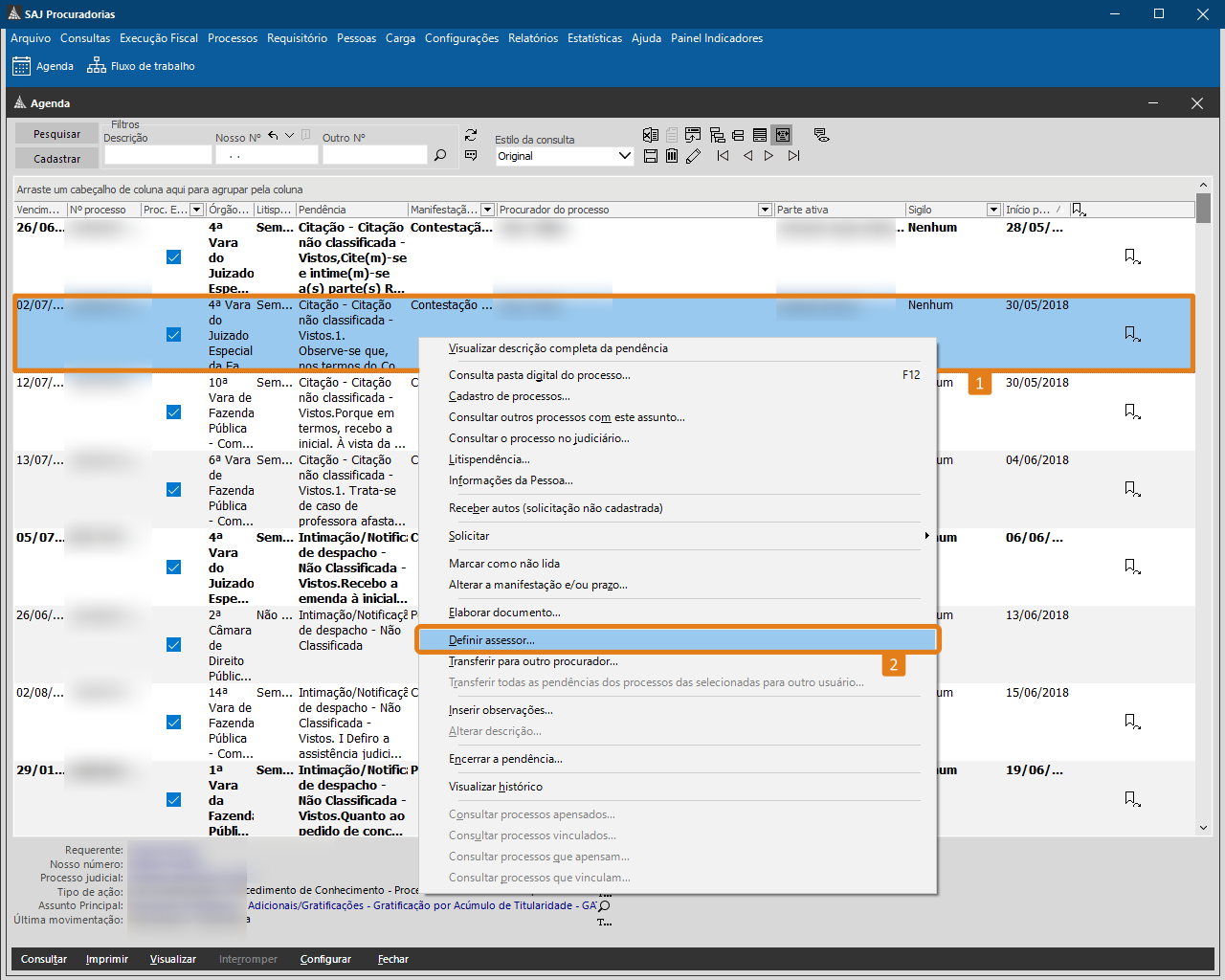Click the bookmark flag on the 30/05/2018 highlighted row
1225x980 pixels.
click(1132, 334)
